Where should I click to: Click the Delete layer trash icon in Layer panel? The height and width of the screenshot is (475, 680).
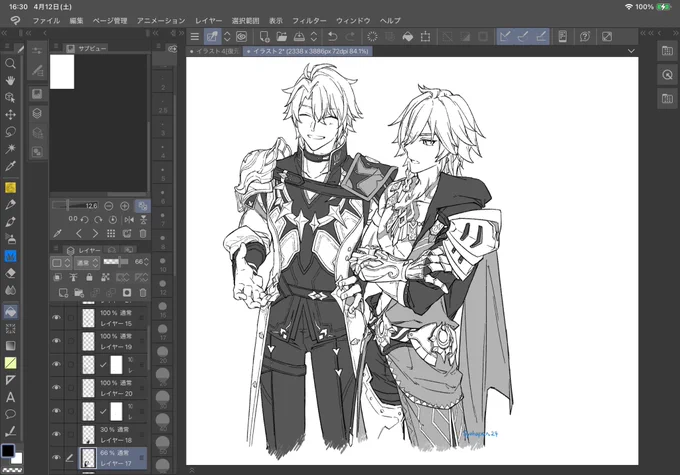(x=143, y=293)
